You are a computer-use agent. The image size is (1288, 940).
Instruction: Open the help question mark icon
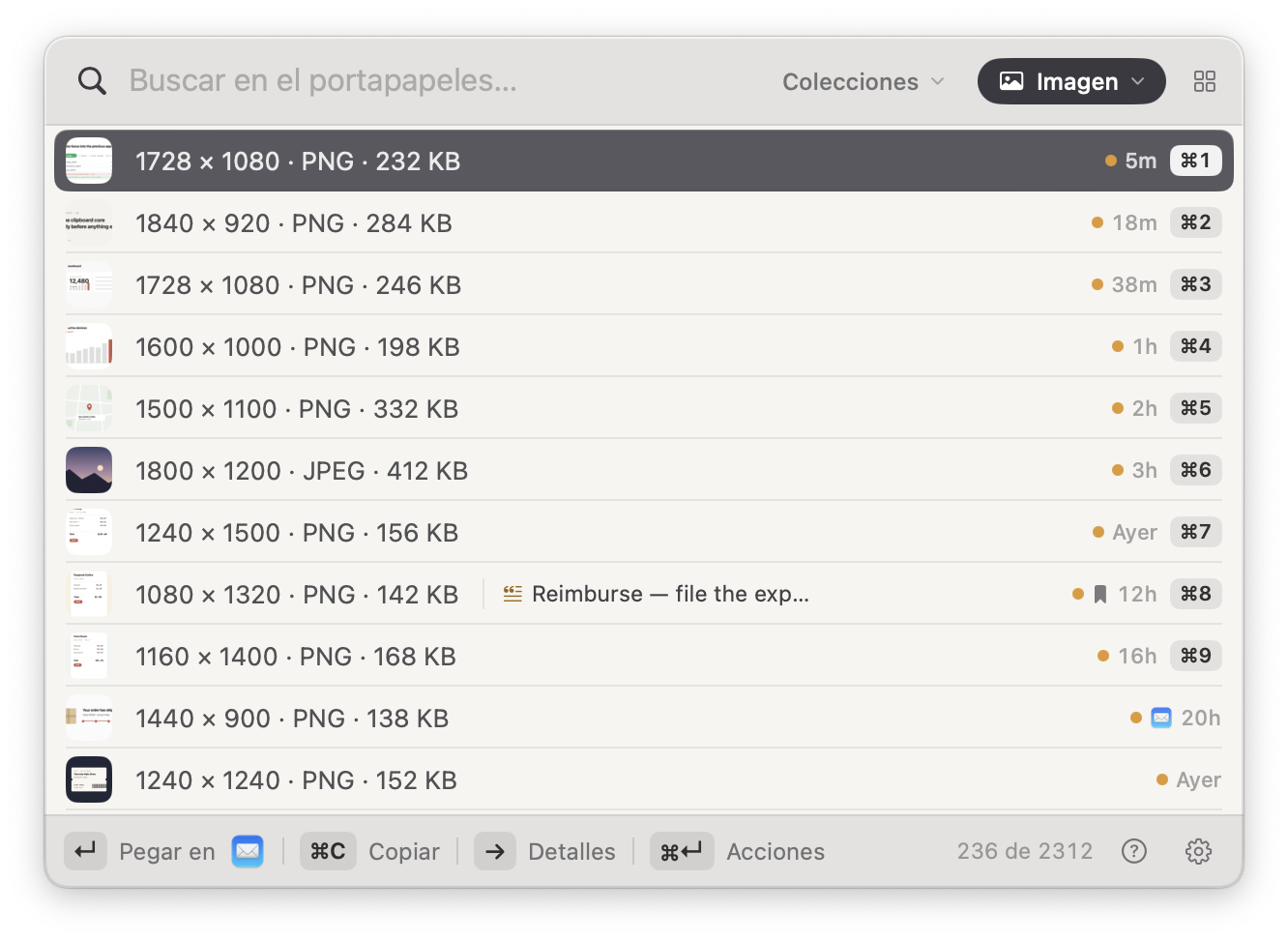(1133, 851)
